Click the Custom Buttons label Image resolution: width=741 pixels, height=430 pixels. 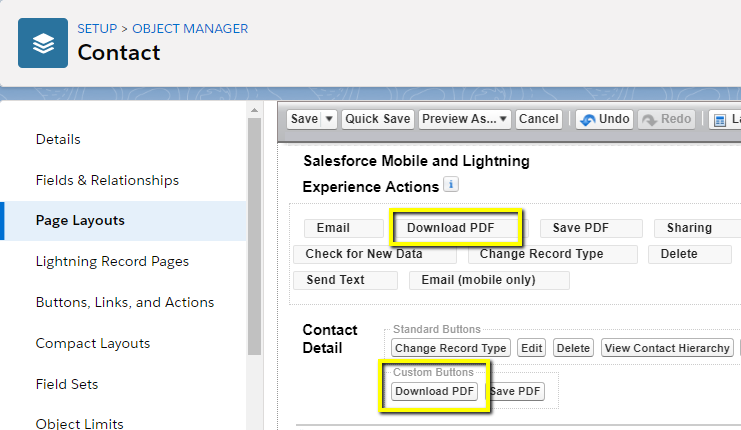click(433, 372)
